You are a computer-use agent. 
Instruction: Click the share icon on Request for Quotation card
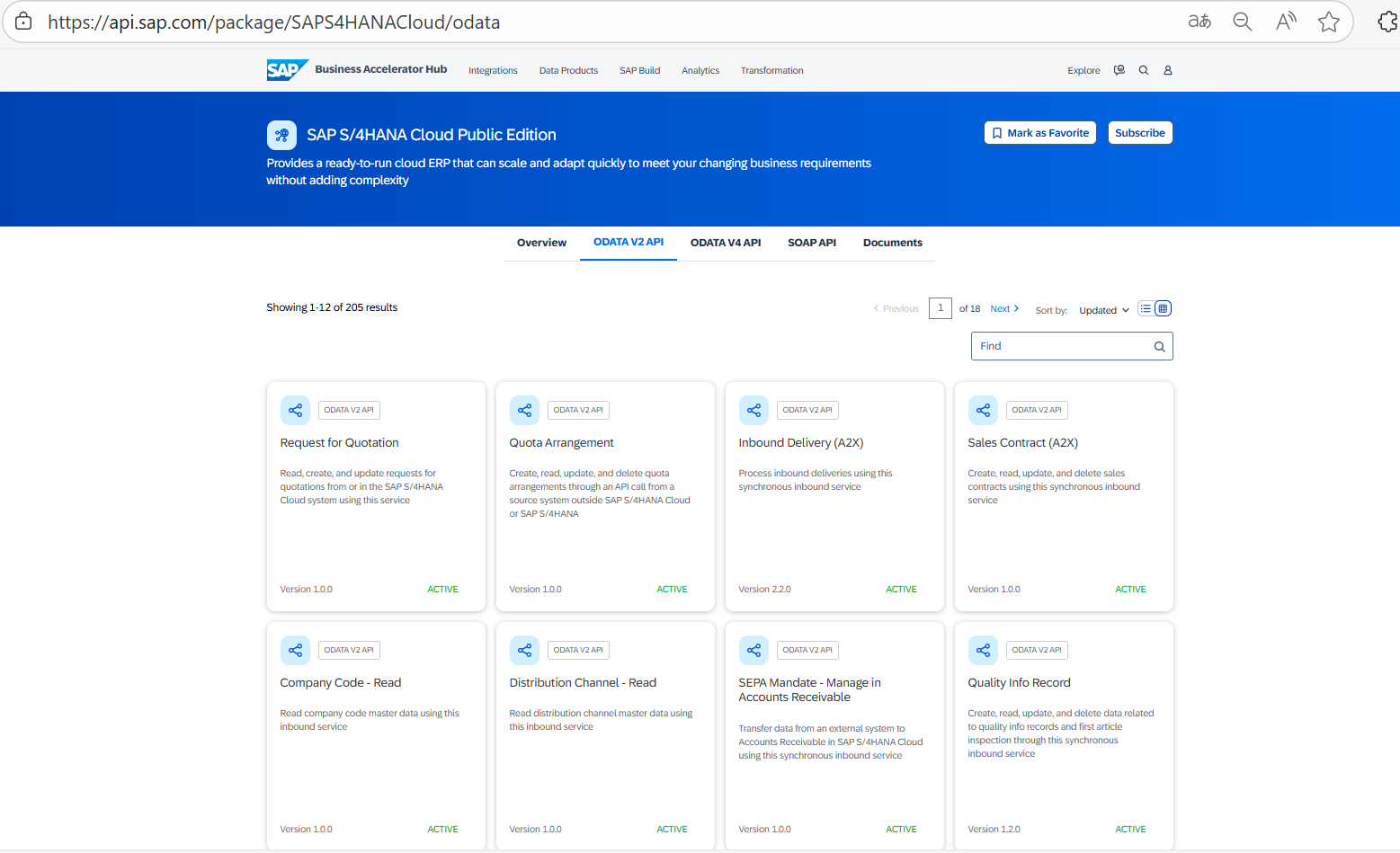pyautogui.click(x=295, y=410)
